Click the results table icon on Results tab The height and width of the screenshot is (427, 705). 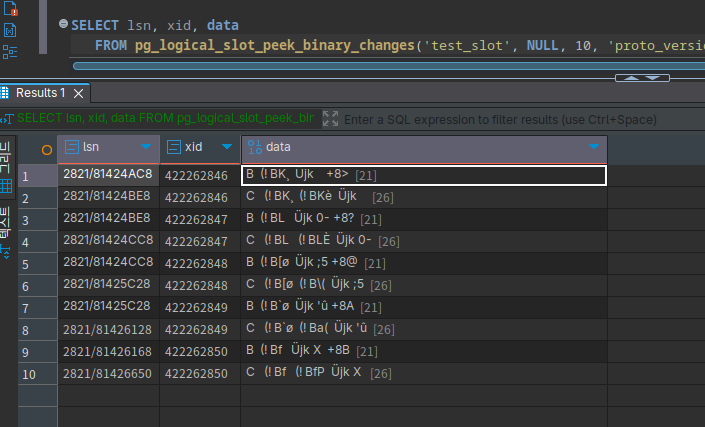[4, 93]
